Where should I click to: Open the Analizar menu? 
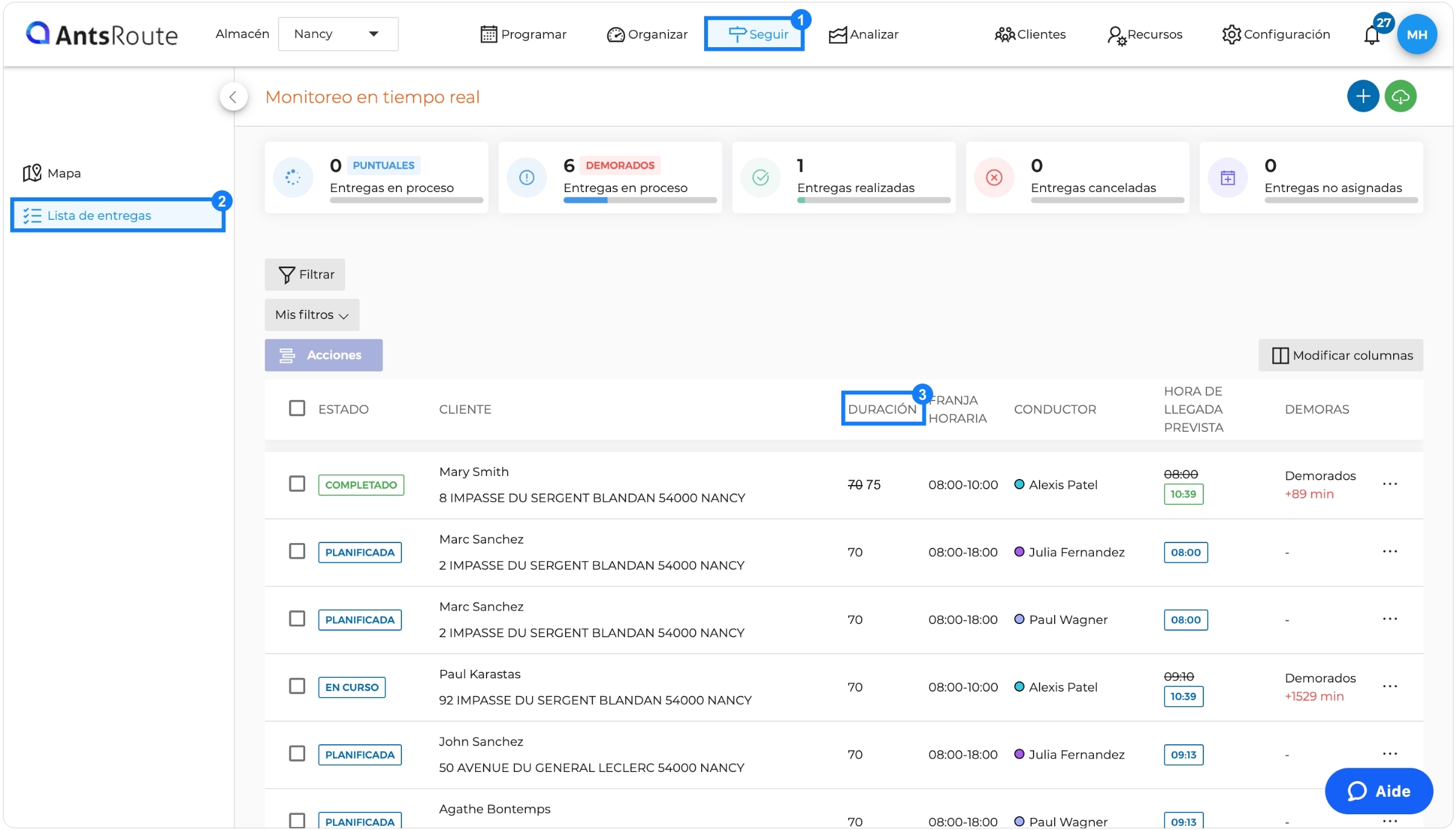[863, 34]
